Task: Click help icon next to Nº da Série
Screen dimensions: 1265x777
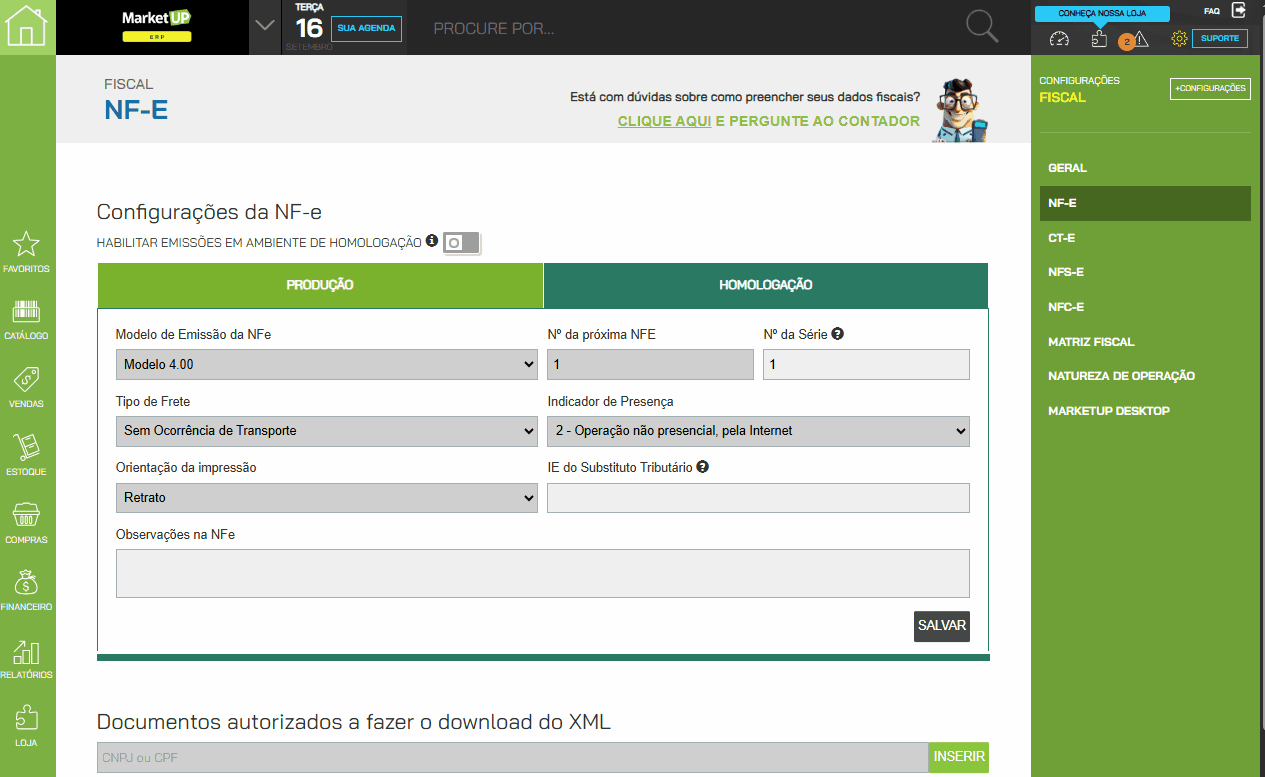Action: [x=838, y=334]
